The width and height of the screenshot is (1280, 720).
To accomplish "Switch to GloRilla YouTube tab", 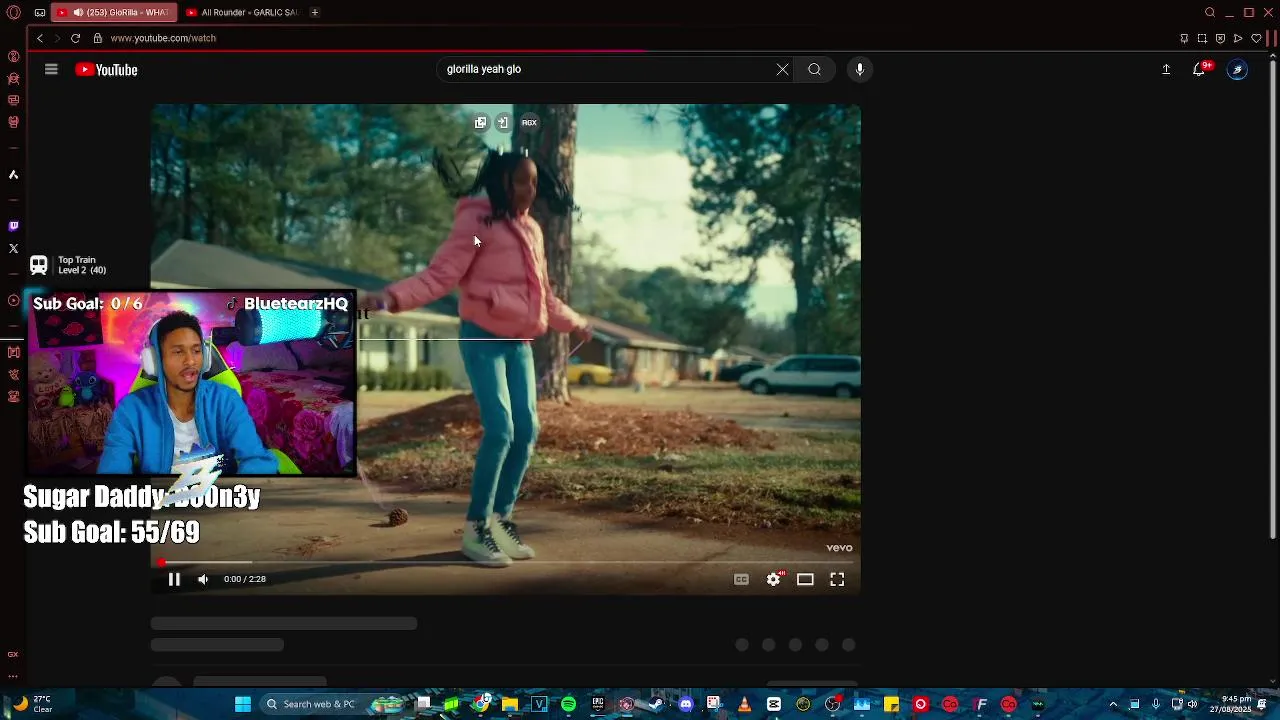I will coord(113,12).
